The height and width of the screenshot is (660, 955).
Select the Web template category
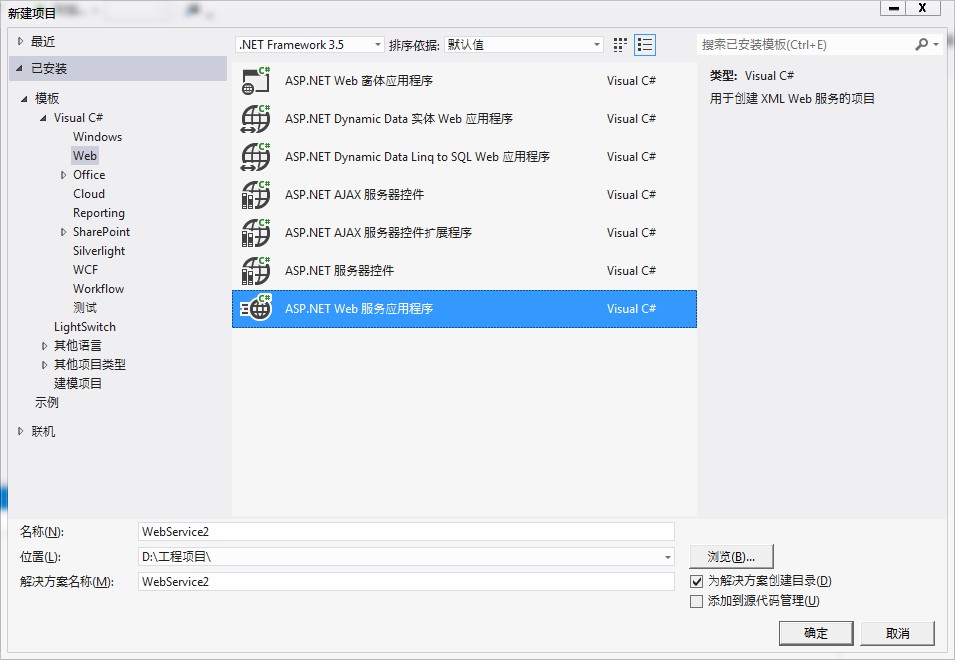pyautogui.click(x=85, y=155)
